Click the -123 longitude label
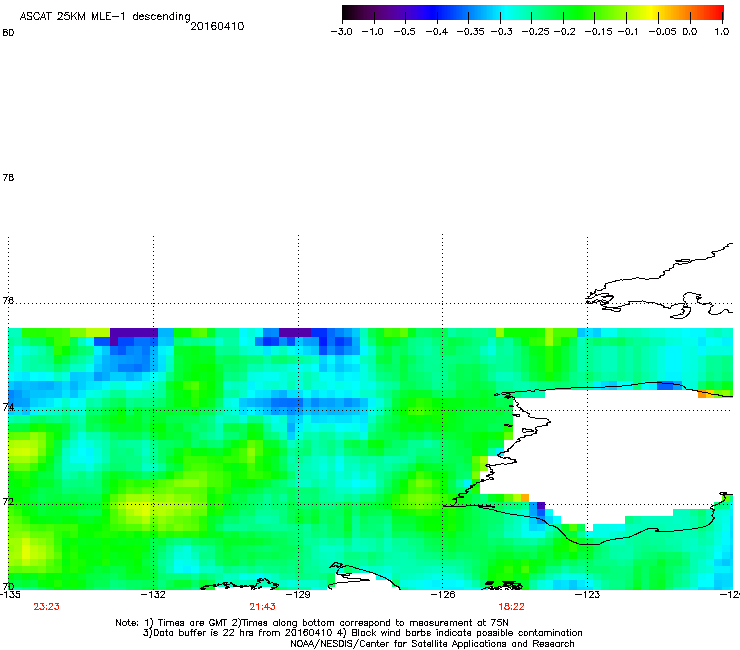 pos(587,594)
